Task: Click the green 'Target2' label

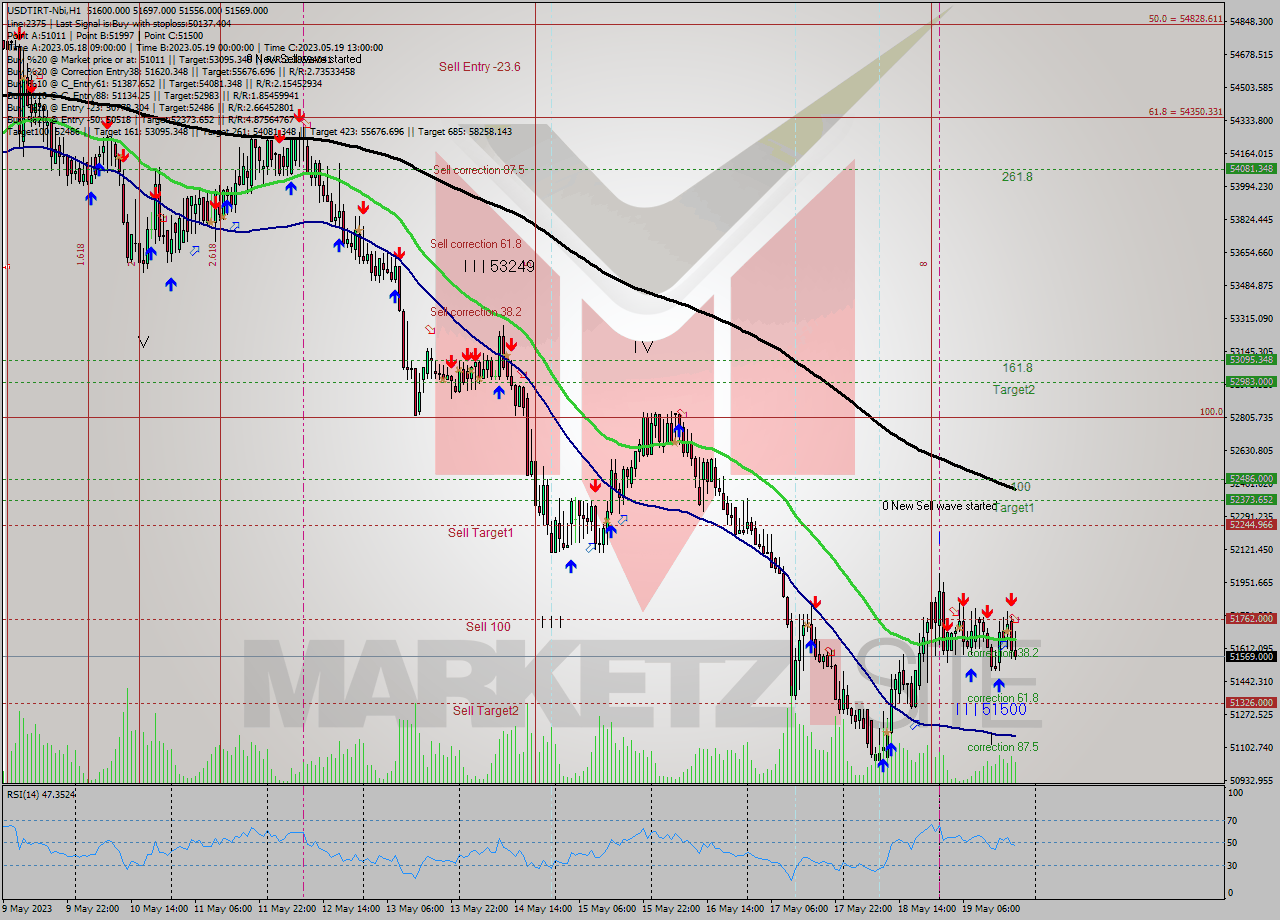Action: pos(1014,390)
